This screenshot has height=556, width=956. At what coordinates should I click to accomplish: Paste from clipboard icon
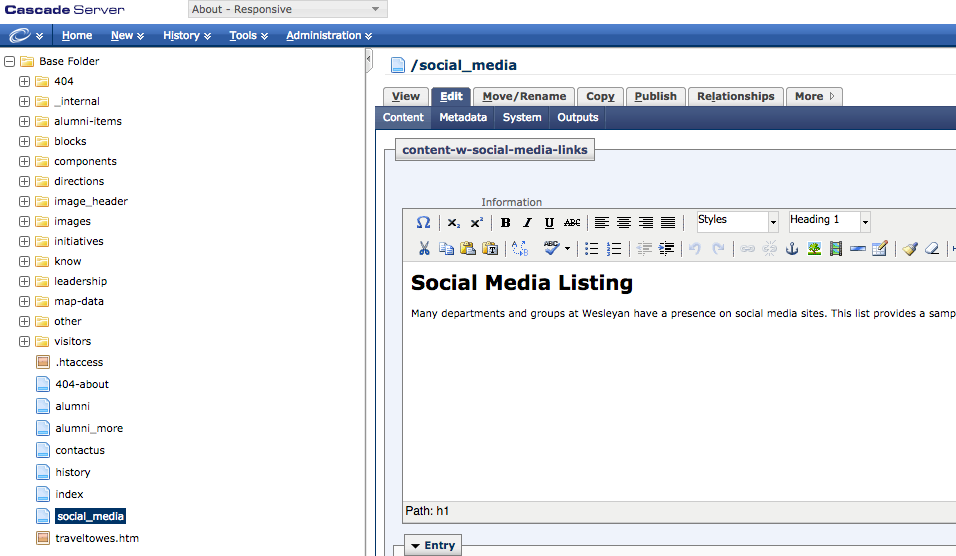point(468,248)
